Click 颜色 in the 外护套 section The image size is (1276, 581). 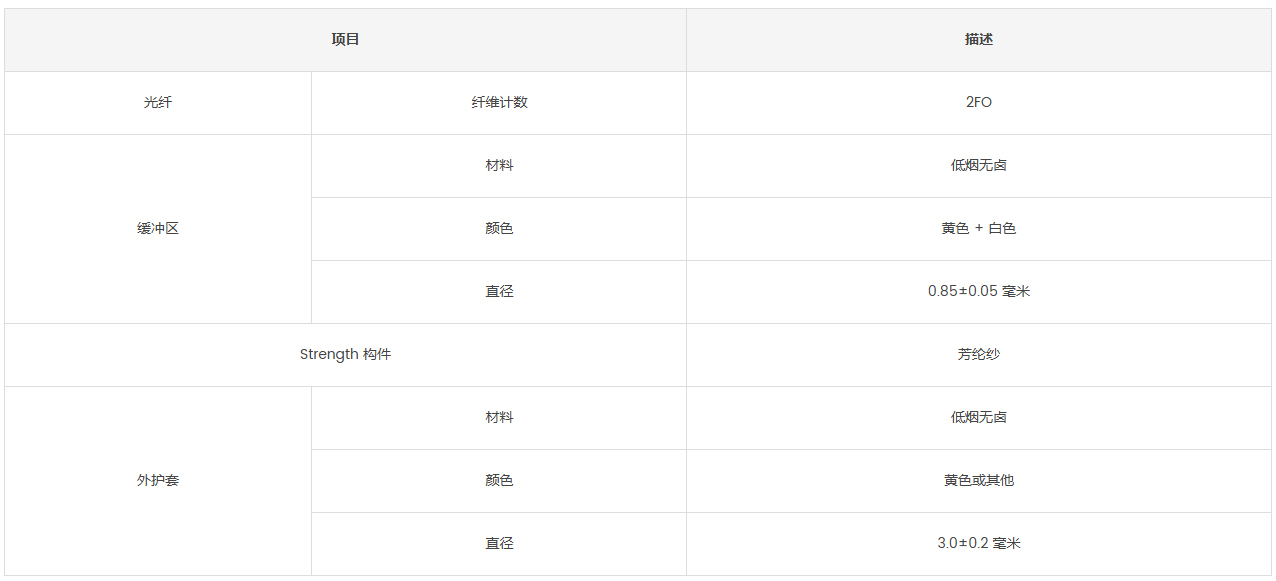click(x=499, y=481)
